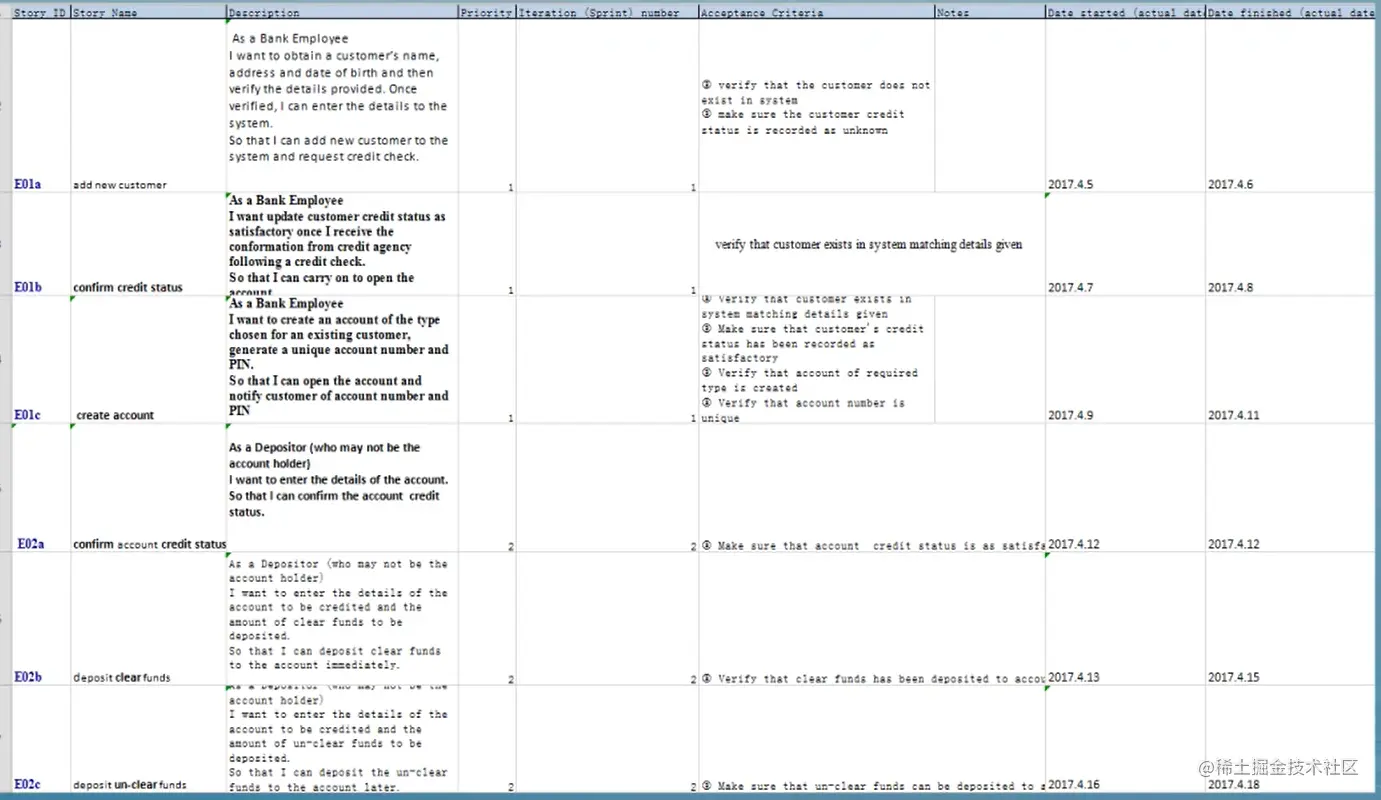Click the sprint number in row E01b

click(x=692, y=290)
